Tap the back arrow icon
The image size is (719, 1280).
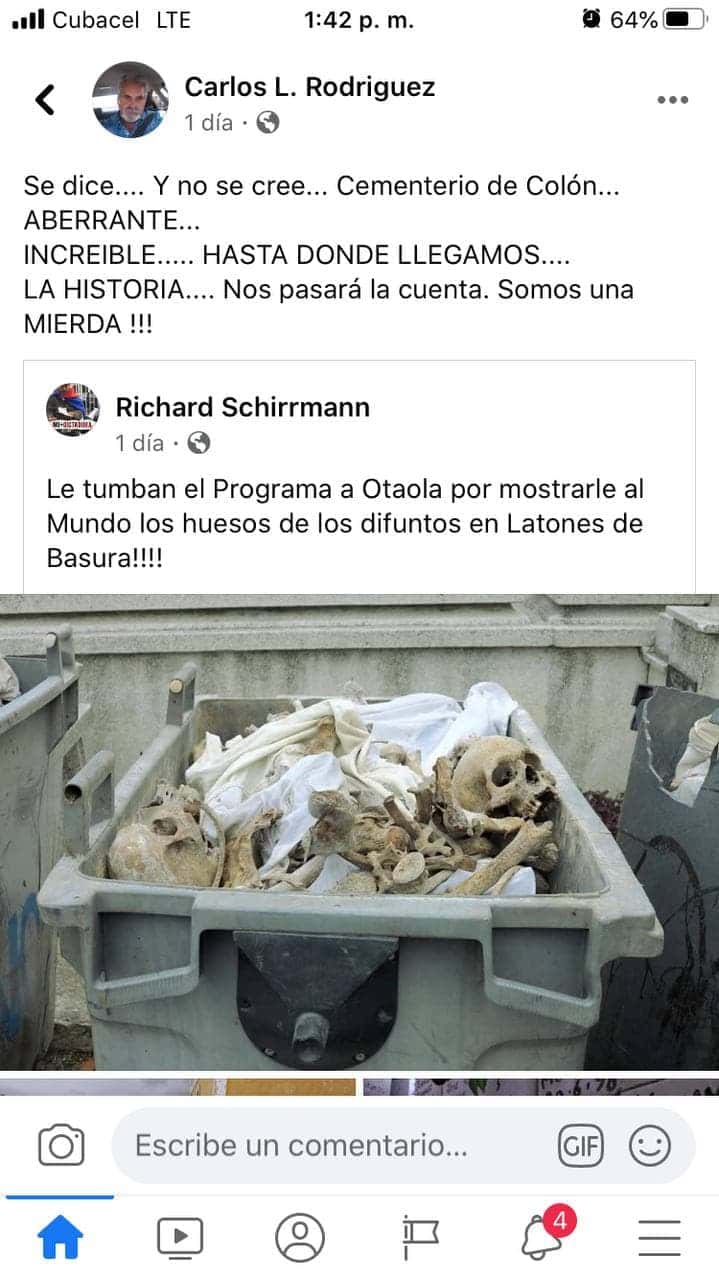point(45,99)
